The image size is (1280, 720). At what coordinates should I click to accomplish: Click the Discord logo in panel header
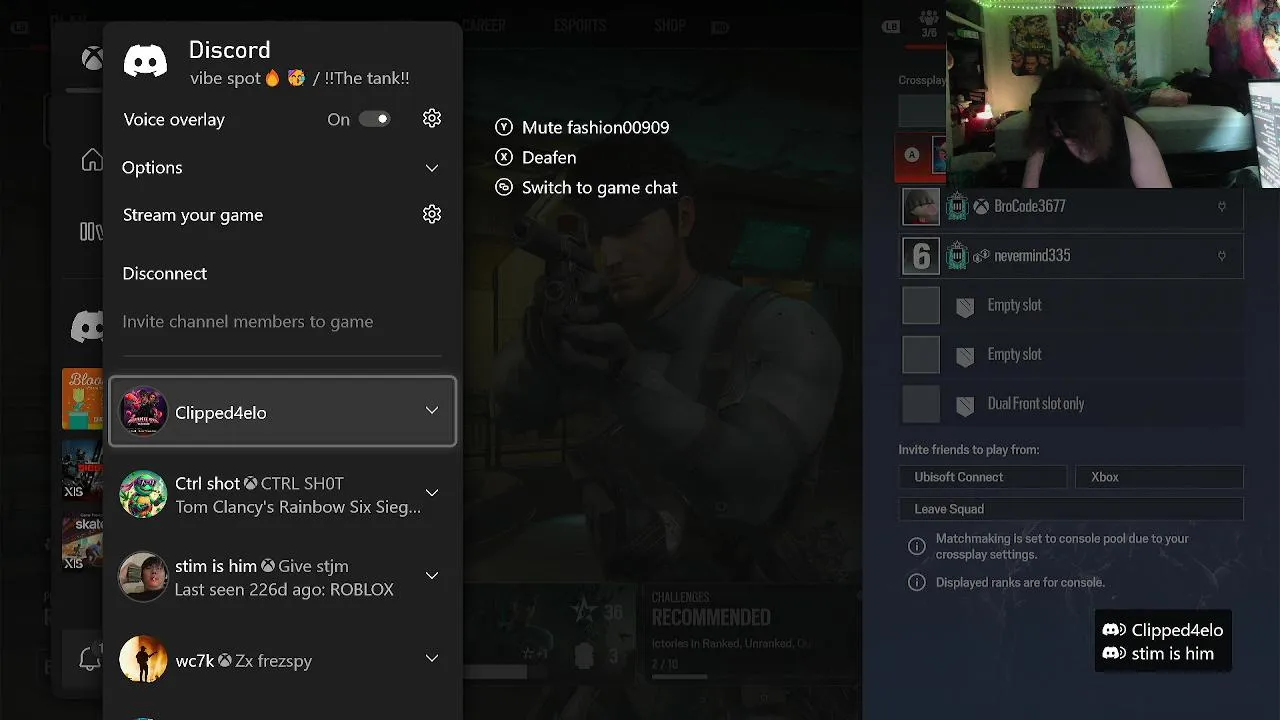145,60
